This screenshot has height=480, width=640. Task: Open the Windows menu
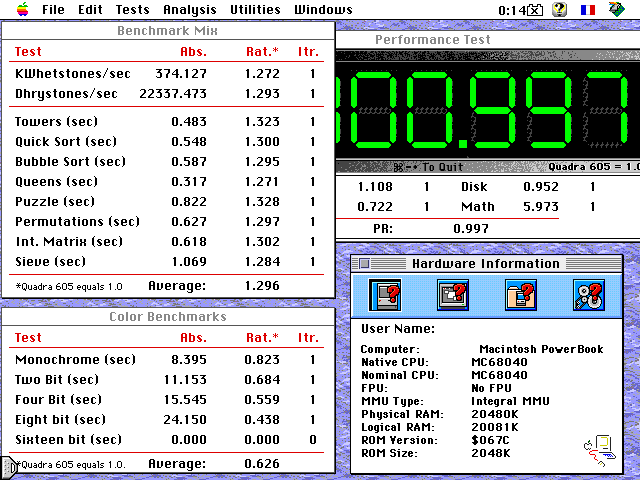tap(323, 9)
